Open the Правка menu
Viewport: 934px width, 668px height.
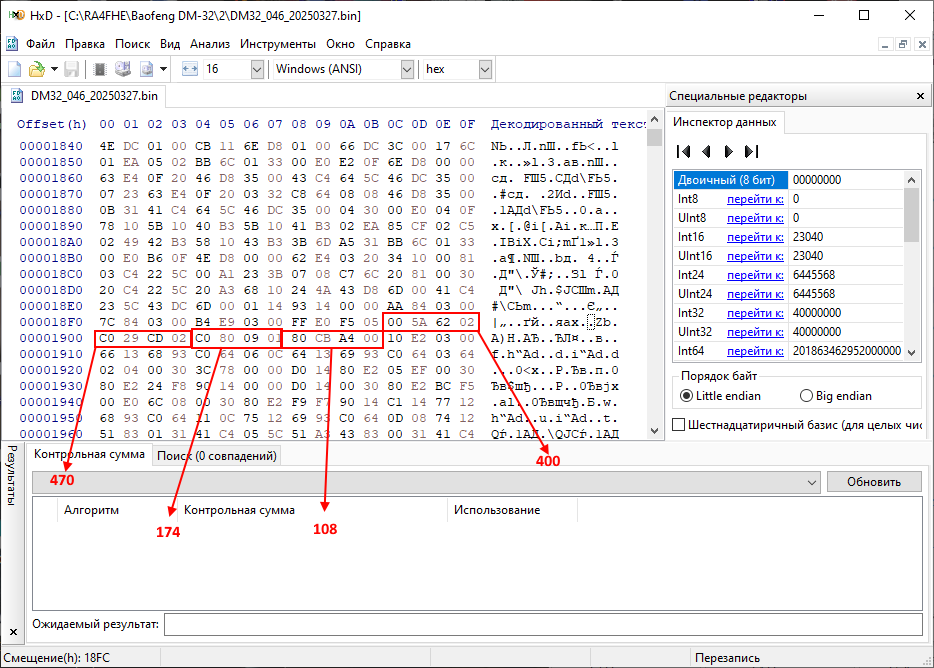pos(85,44)
